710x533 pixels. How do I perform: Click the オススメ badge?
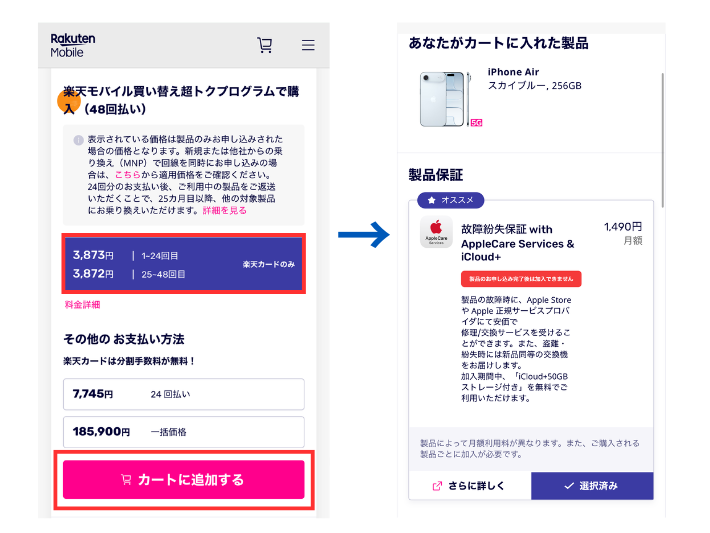tap(451, 200)
